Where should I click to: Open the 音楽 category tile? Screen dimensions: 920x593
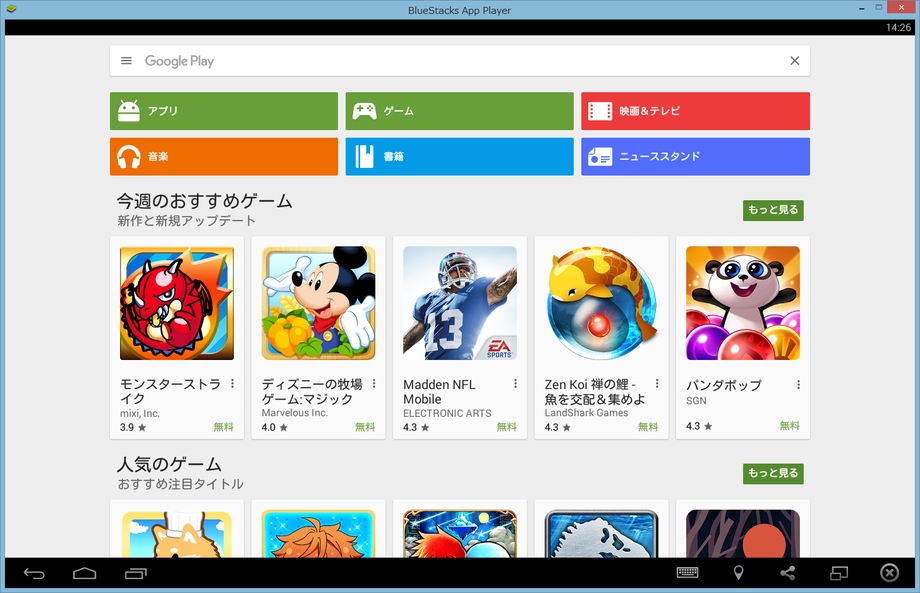(x=224, y=157)
